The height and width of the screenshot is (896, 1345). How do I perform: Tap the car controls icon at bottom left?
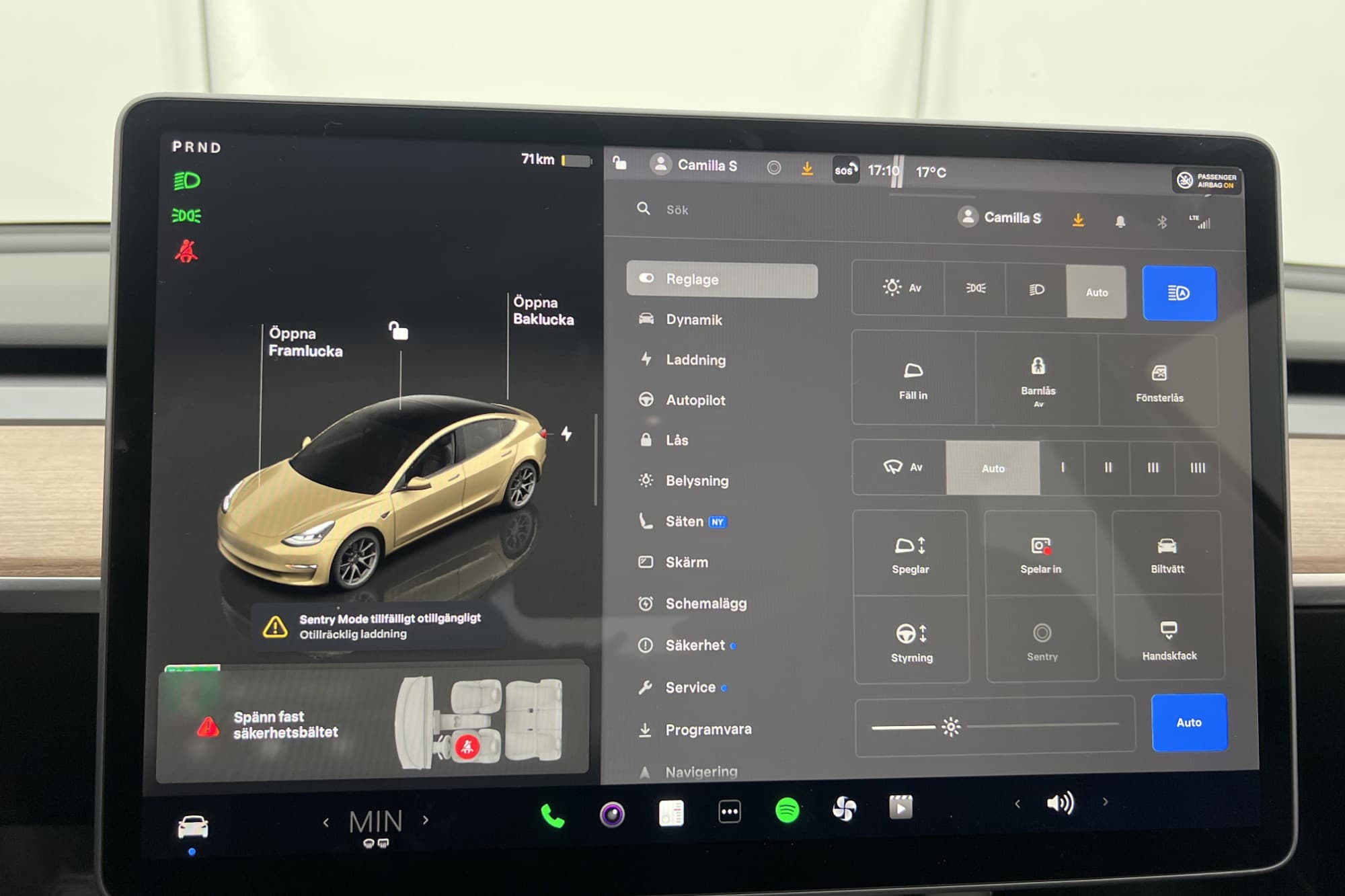coord(193,827)
